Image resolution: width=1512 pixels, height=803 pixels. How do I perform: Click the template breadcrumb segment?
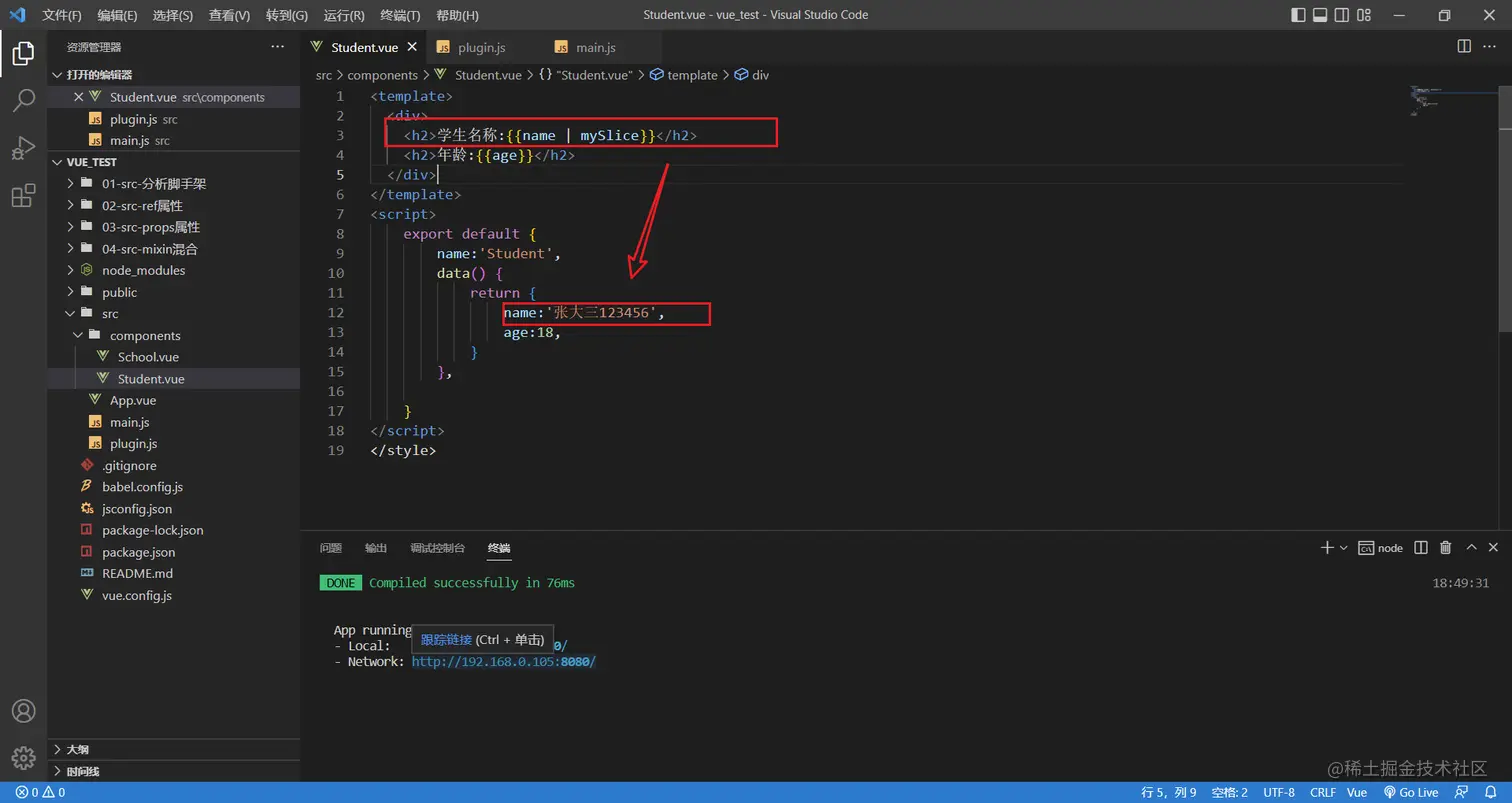pos(692,75)
